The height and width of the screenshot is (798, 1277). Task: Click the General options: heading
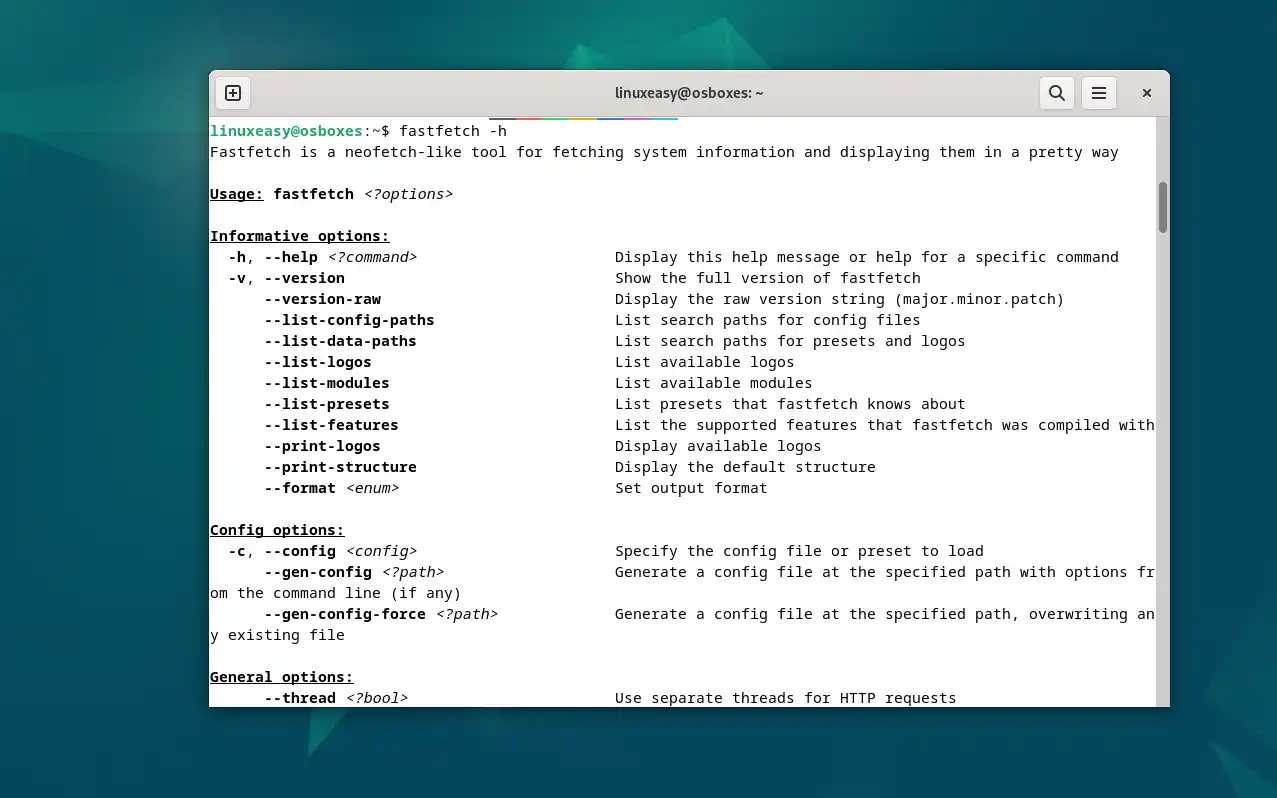point(282,677)
